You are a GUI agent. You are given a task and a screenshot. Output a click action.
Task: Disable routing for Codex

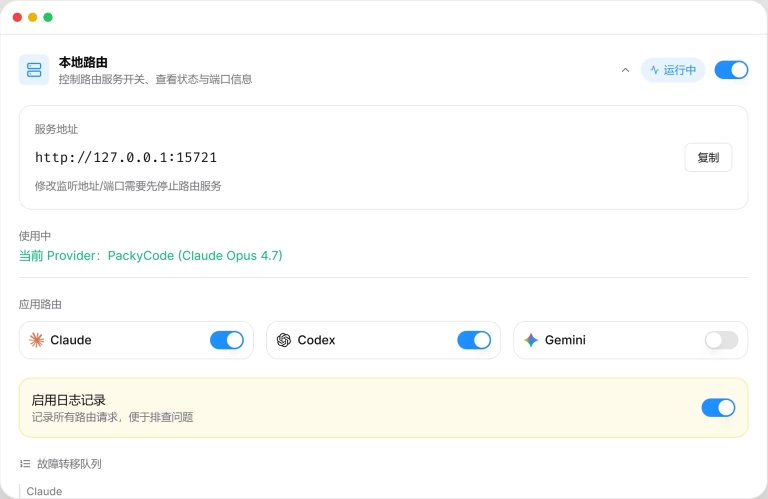(x=474, y=340)
